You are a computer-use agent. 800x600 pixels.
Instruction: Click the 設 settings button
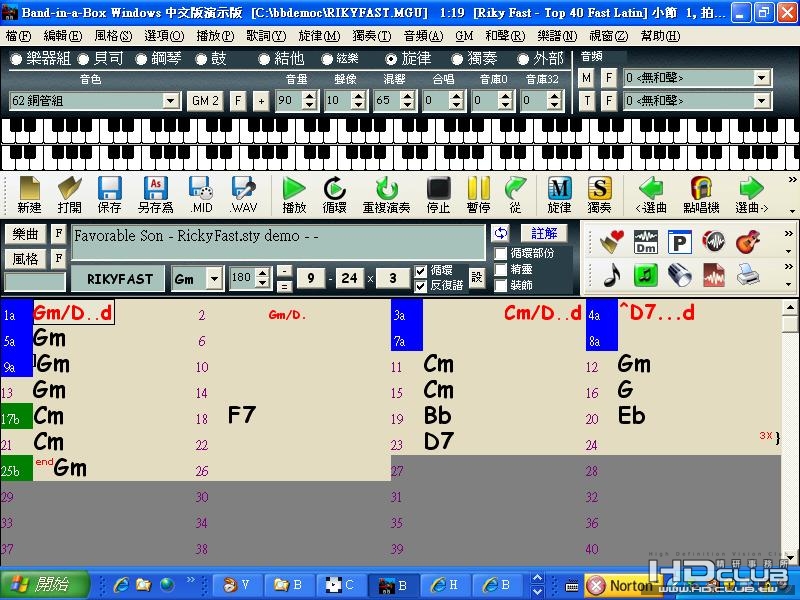point(477,278)
